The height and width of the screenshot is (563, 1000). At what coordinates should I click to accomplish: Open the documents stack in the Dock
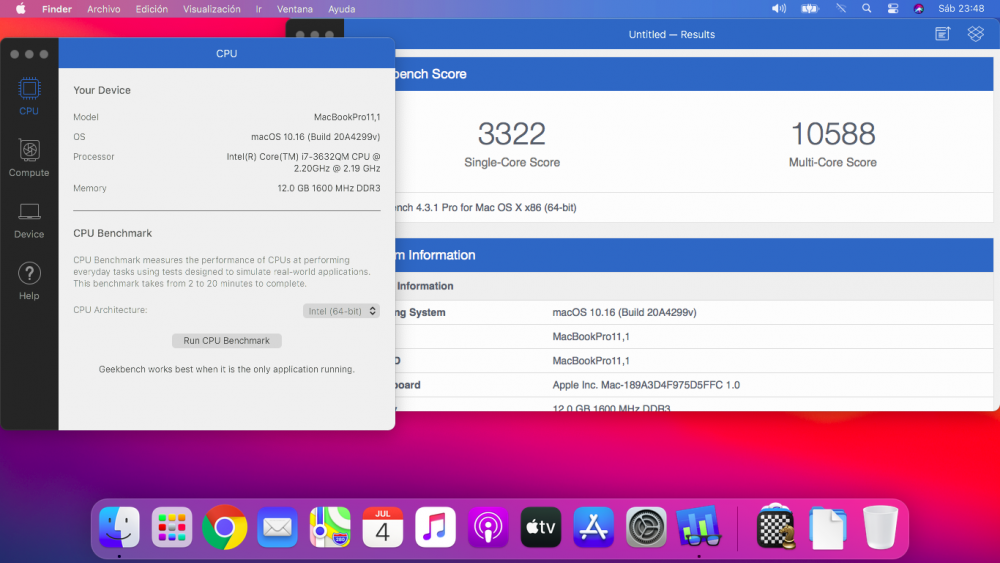pyautogui.click(x=828, y=527)
